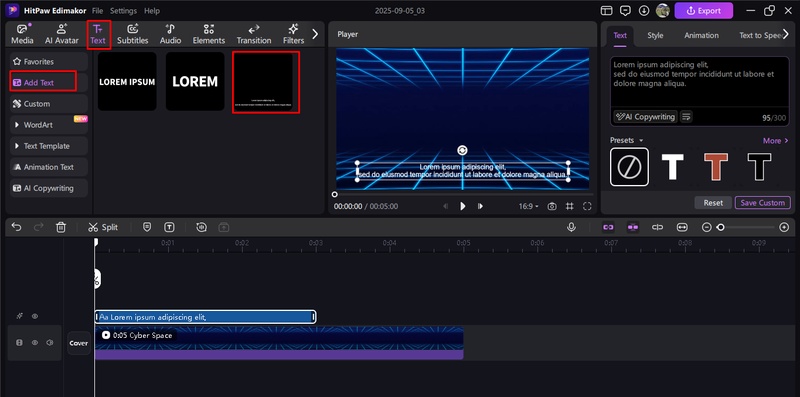The image size is (800, 397).
Task: Select the large LOREM text thumbnail
Action: click(x=195, y=81)
